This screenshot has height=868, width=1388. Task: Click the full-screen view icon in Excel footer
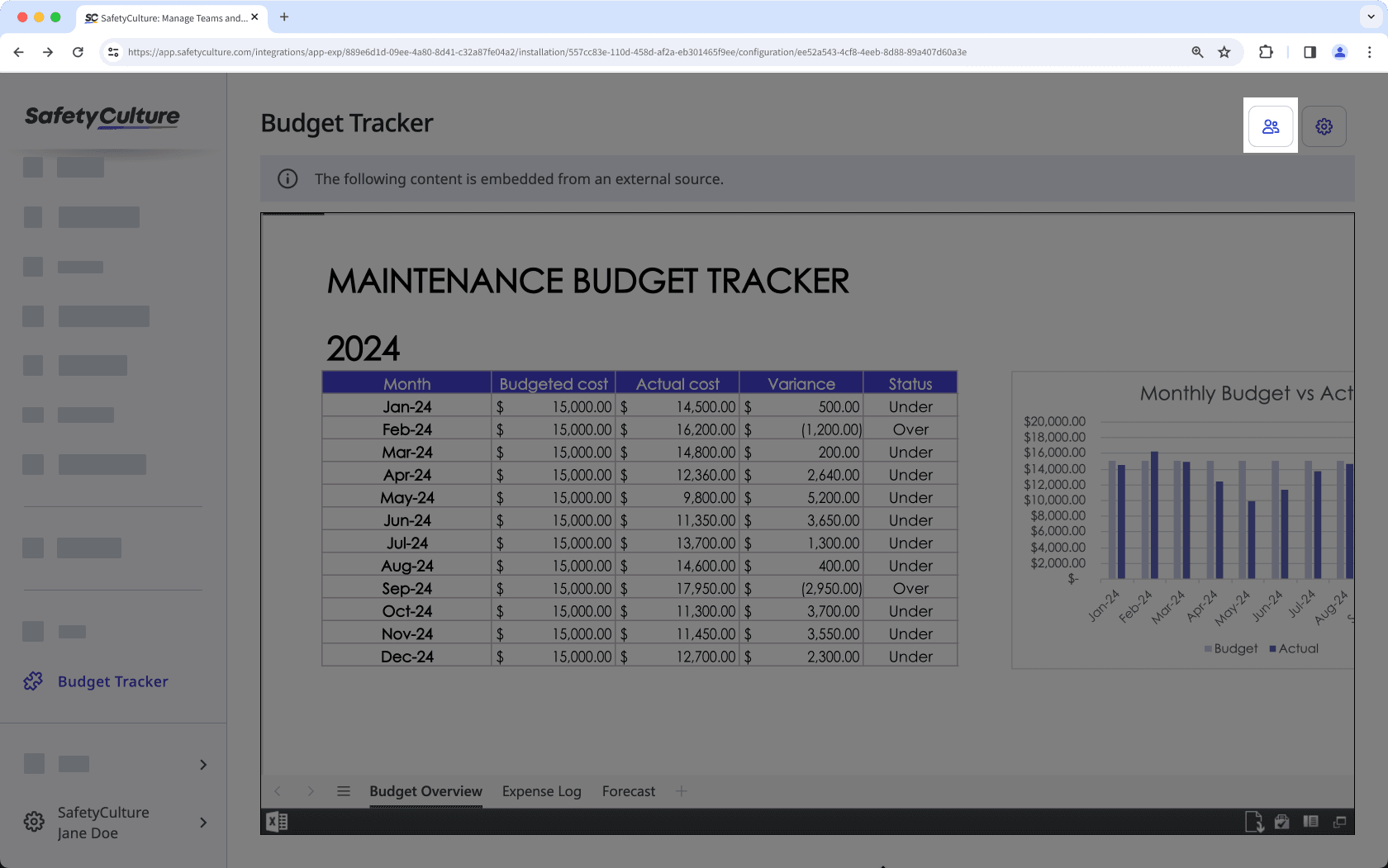[1339, 822]
